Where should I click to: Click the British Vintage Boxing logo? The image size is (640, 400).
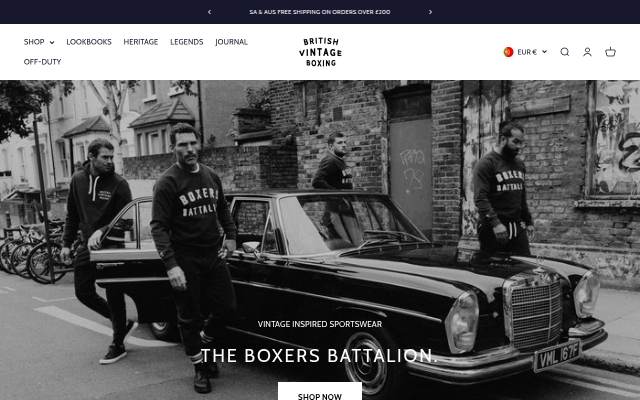[x=320, y=52]
